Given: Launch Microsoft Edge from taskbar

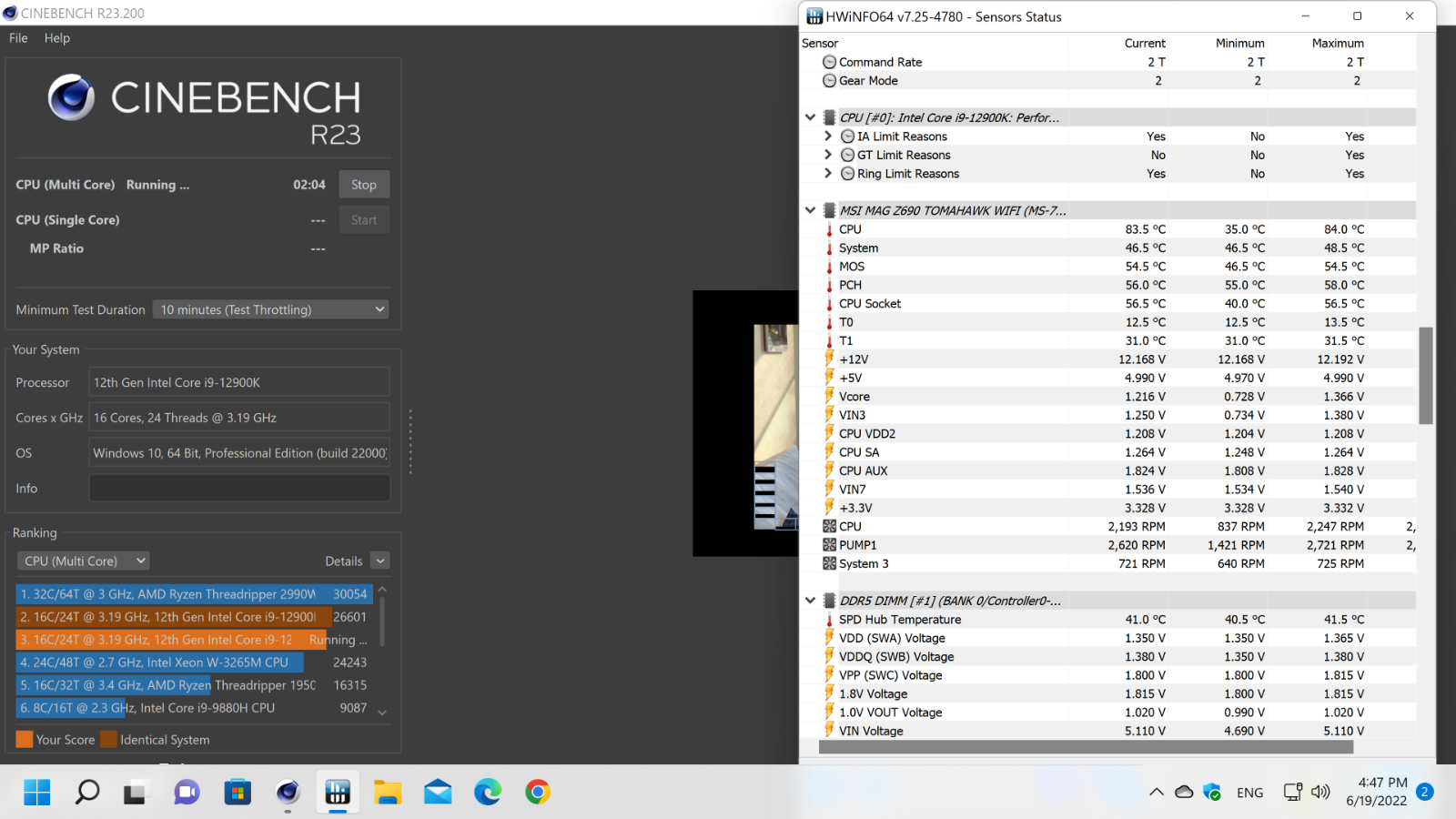Looking at the screenshot, I should [x=488, y=793].
